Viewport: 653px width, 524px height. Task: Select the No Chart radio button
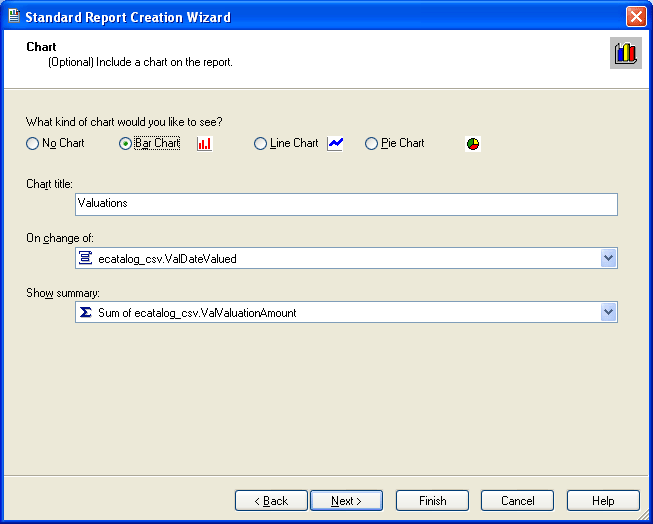(x=33, y=144)
